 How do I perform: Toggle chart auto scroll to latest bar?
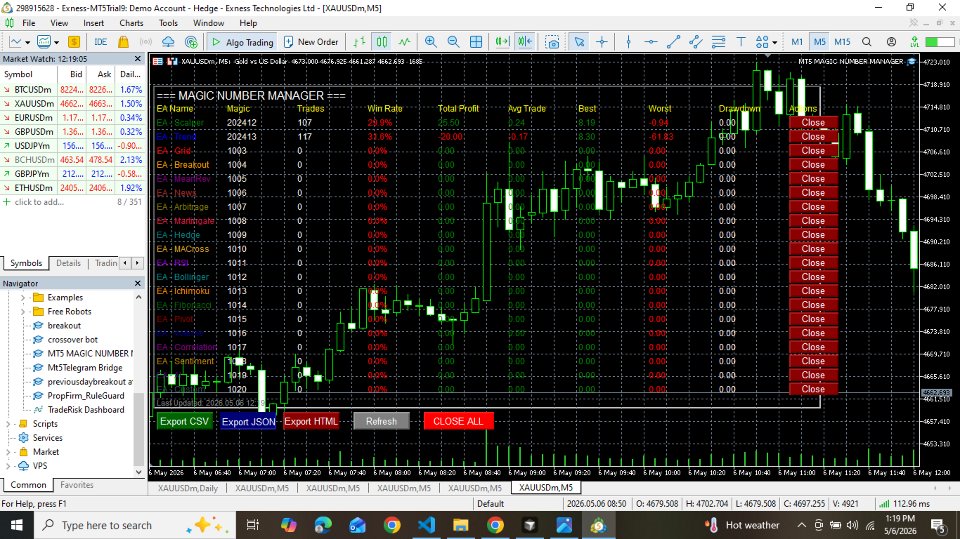502,42
